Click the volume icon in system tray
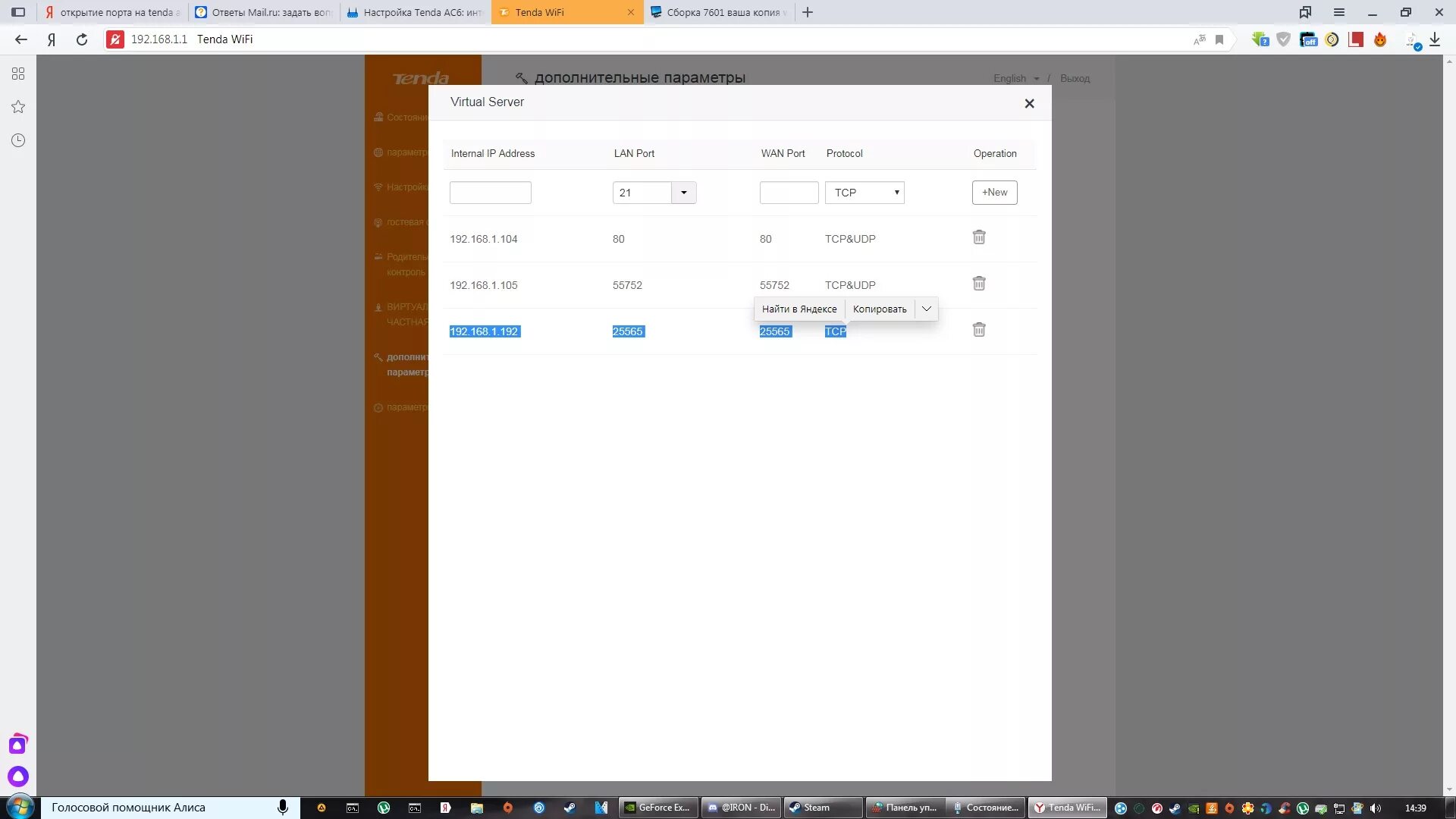The width and height of the screenshot is (1456, 819). [x=1376, y=808]
